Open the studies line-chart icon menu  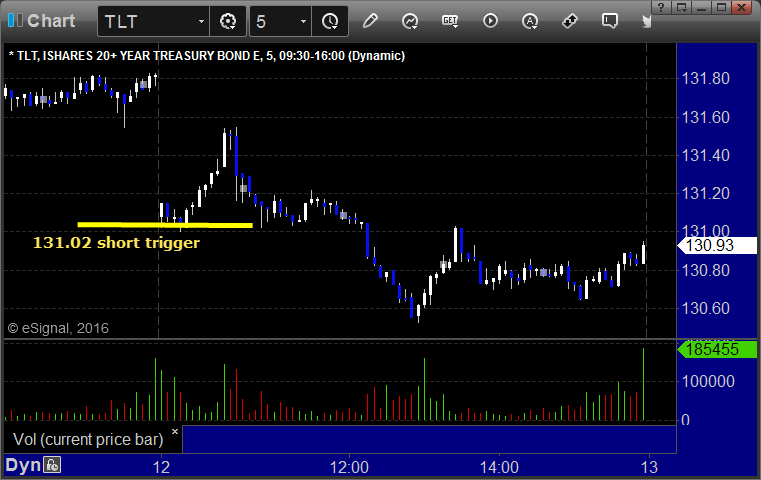coord(410,21)
